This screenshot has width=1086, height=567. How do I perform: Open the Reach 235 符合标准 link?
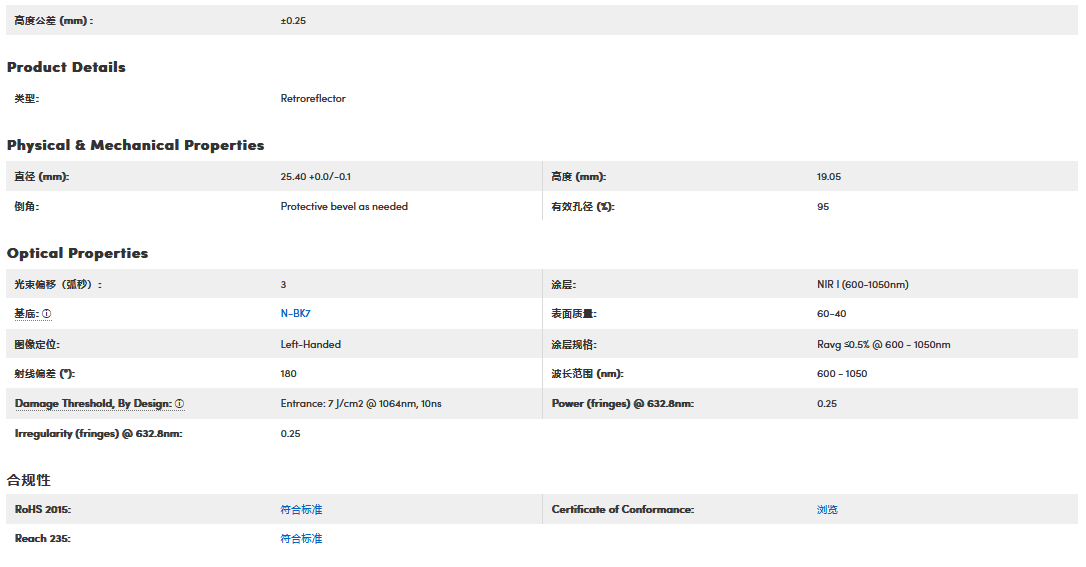click(x=301, y=539)
